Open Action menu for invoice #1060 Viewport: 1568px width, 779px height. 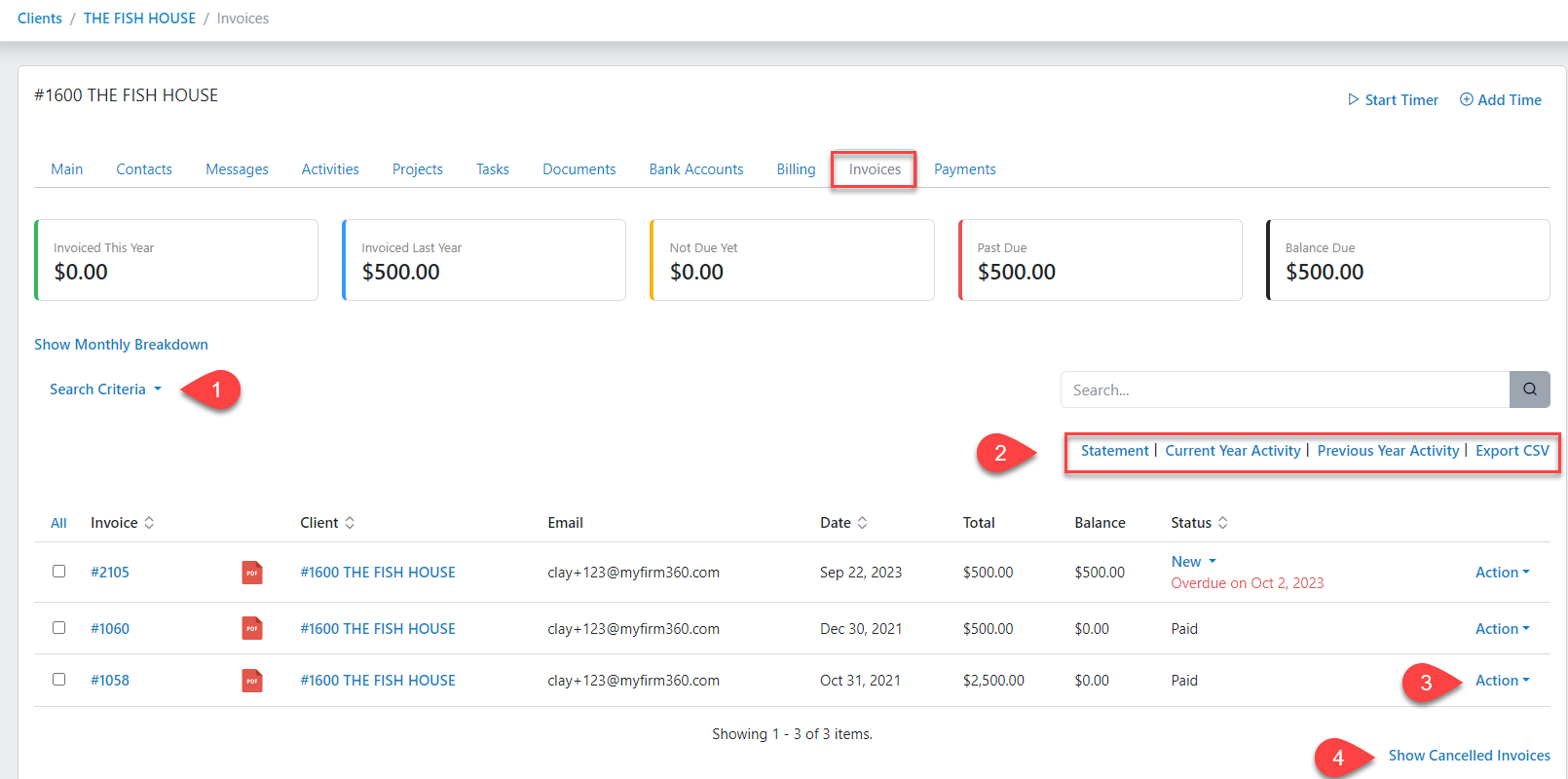(1502, 629)
